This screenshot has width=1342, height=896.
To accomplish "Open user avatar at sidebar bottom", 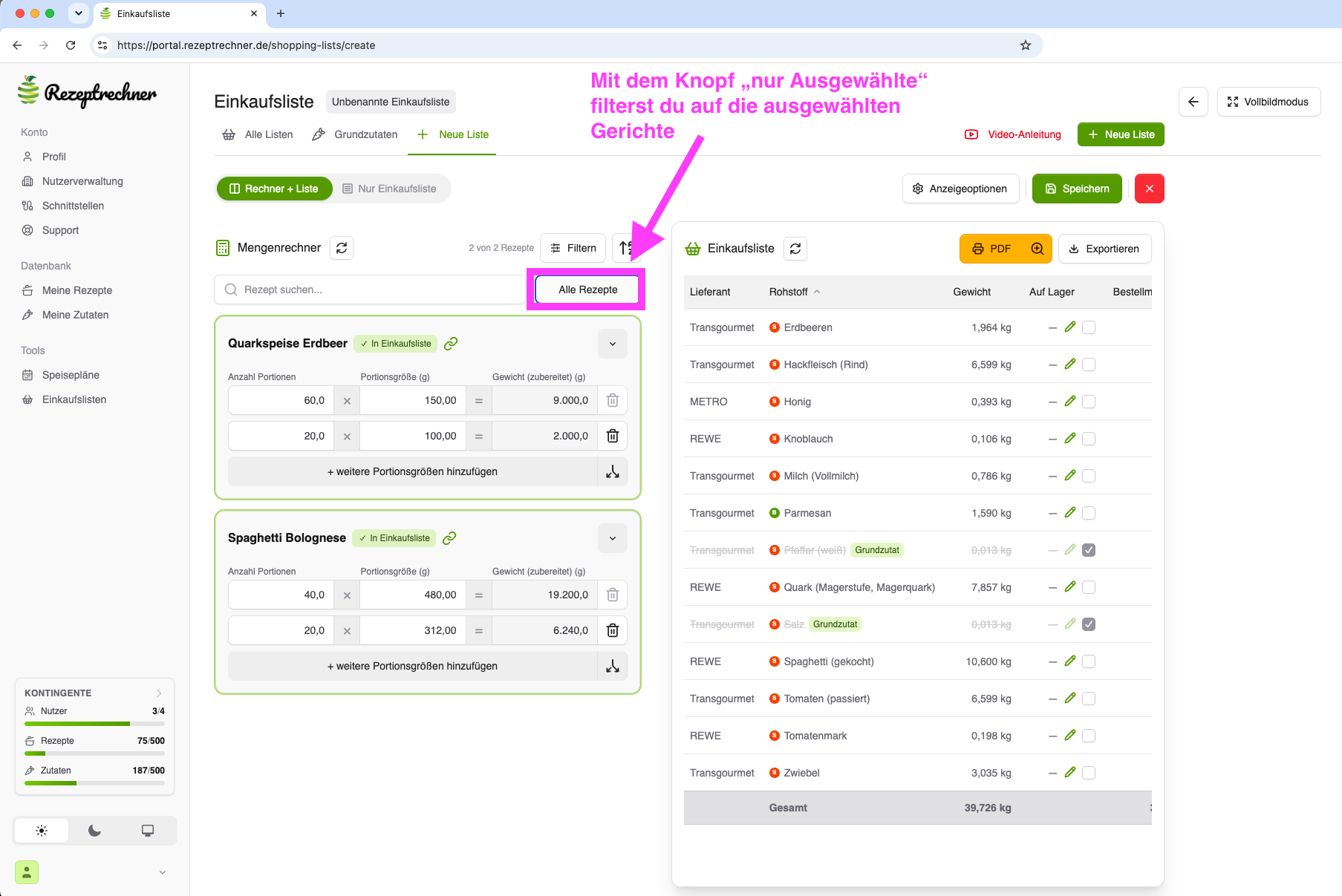I will click(x=27, y=872).
